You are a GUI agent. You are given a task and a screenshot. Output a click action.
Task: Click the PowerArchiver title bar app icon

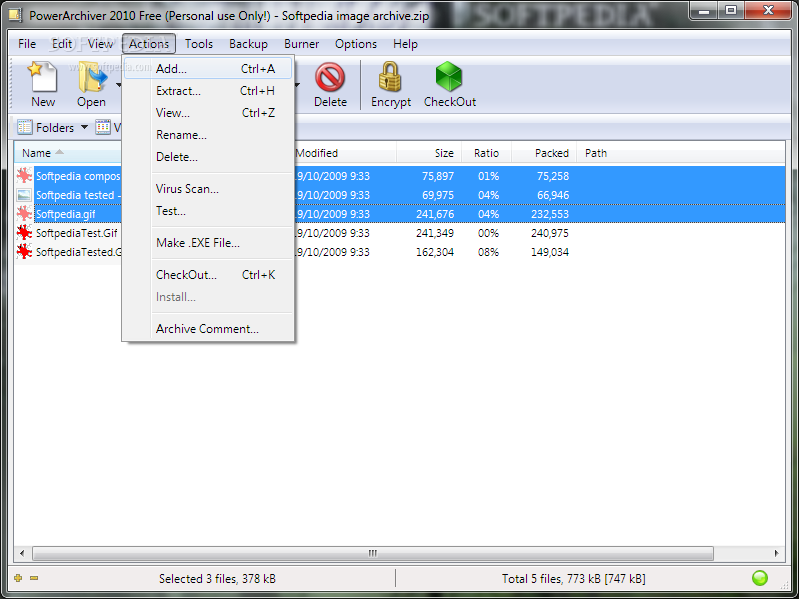tap(15, 15)
